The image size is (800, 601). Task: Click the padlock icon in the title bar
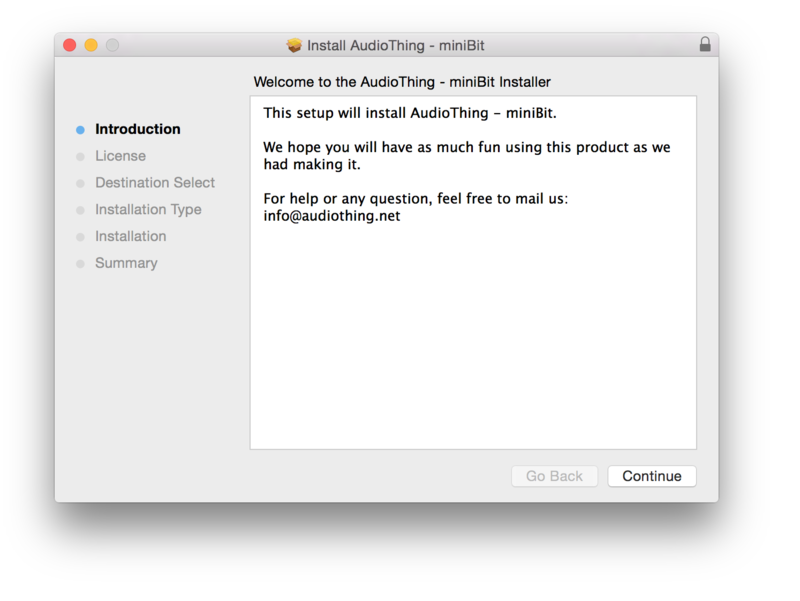[705, 45]
